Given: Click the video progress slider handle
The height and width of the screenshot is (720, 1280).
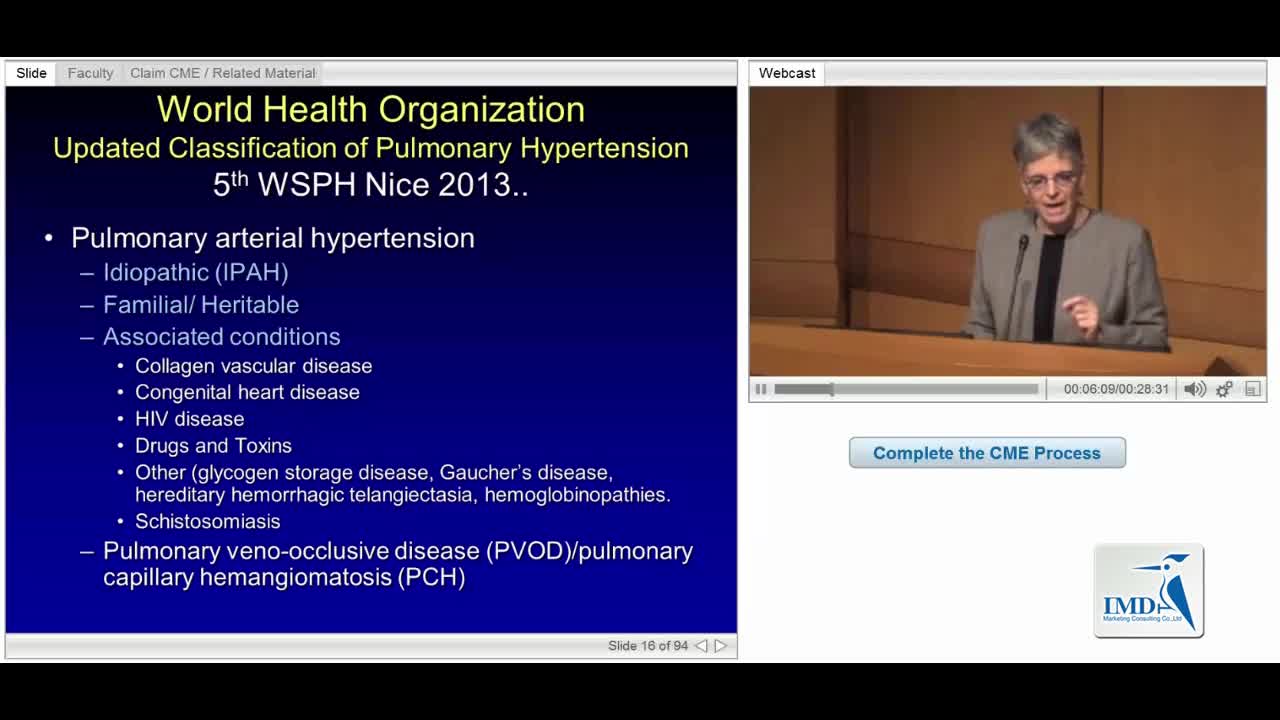Looking at the screenshot, I should 831,389.
